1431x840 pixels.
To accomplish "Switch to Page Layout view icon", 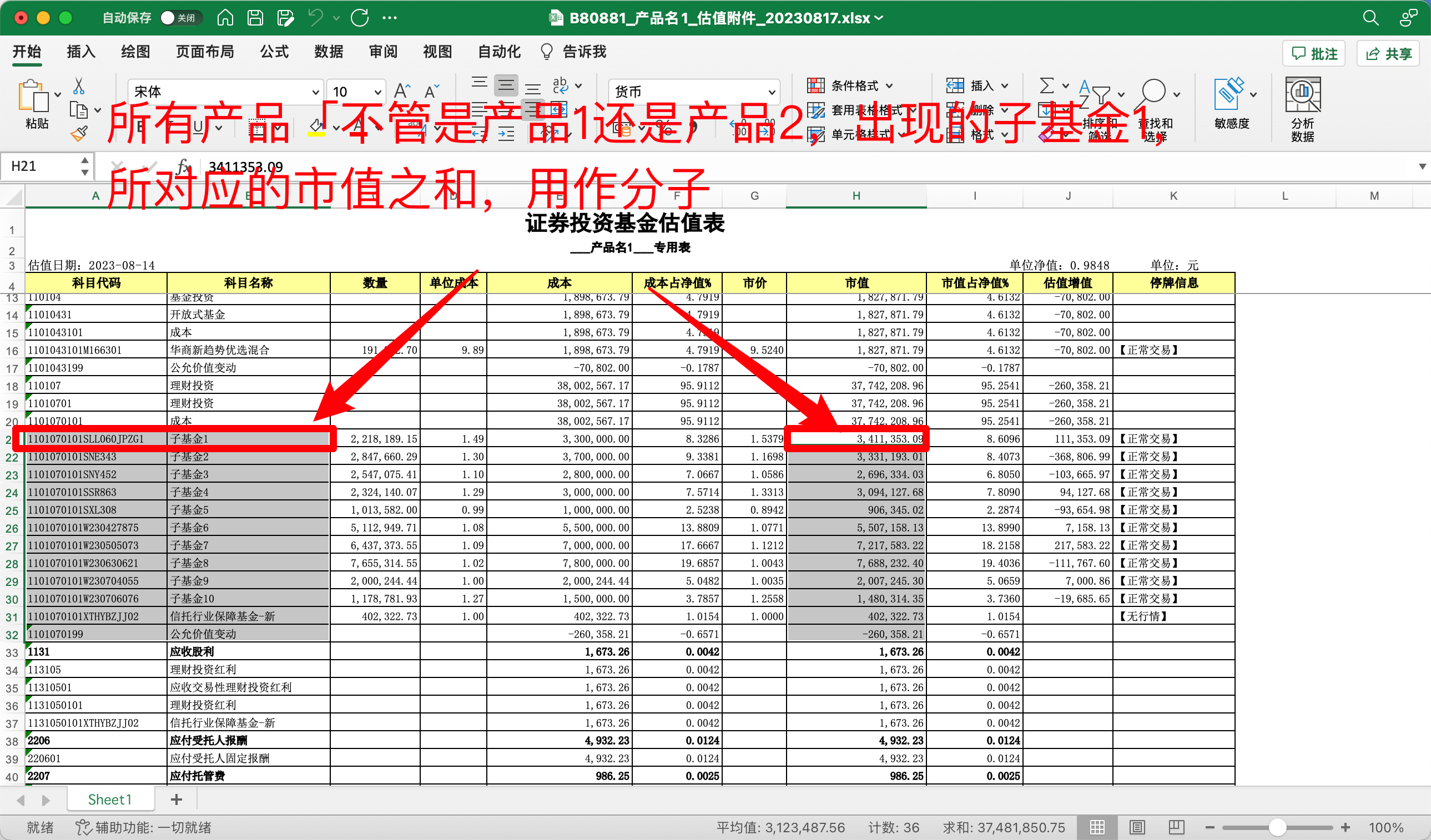I will pyautogui.click(x=1137, y=827).
